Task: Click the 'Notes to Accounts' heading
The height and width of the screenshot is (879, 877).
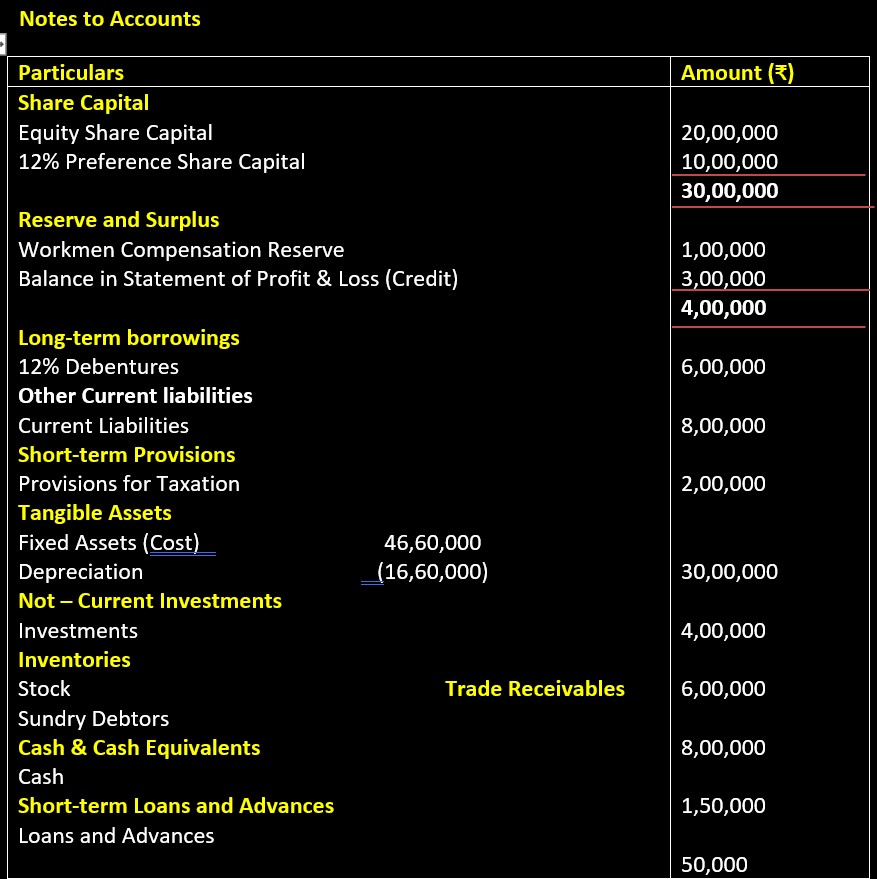Action: pyautogui.click(x=110, y=19)
